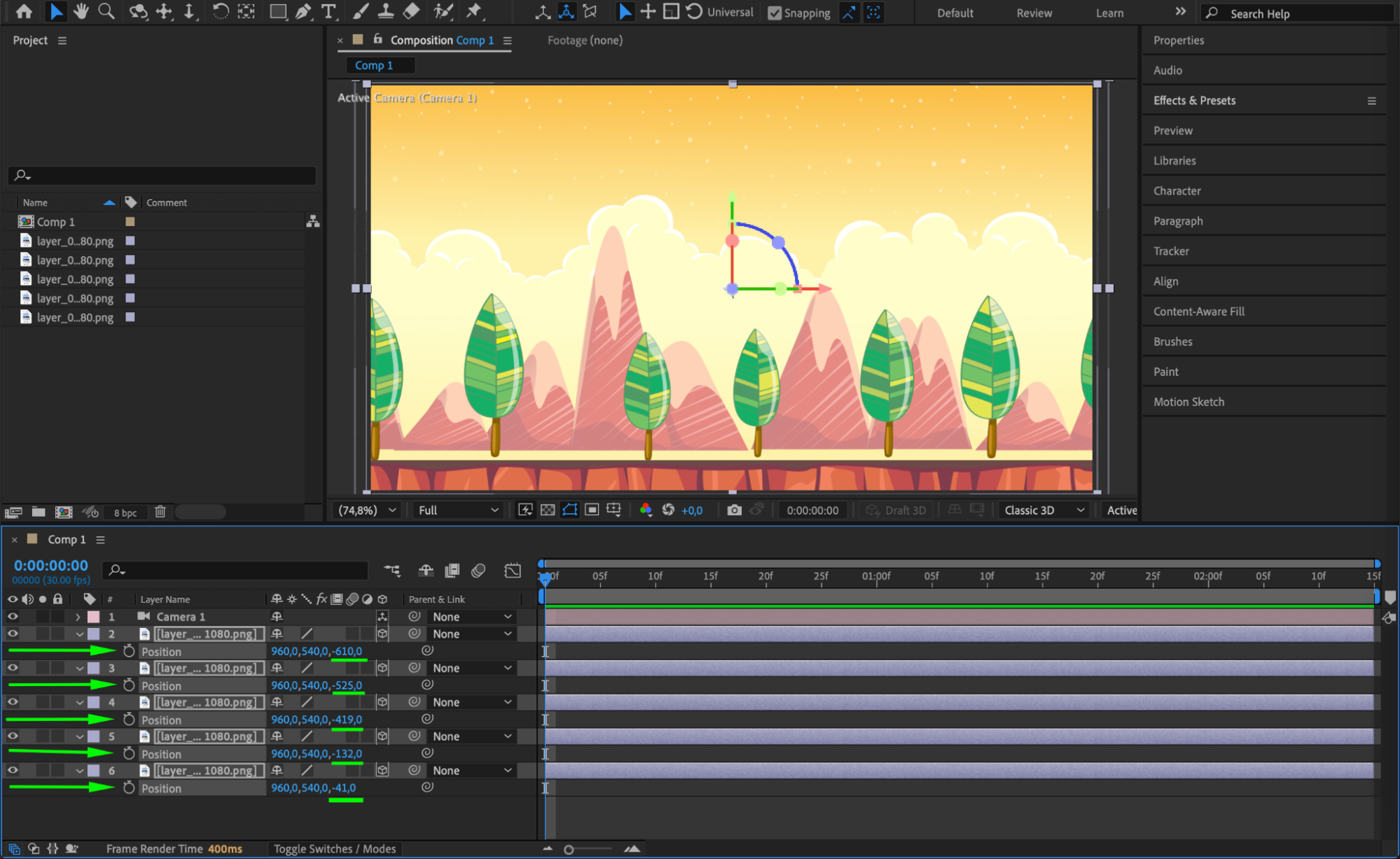Toggle visibility of layer 6
Image resolution: width=1400 pixels, height=859 pixels.
13,770
